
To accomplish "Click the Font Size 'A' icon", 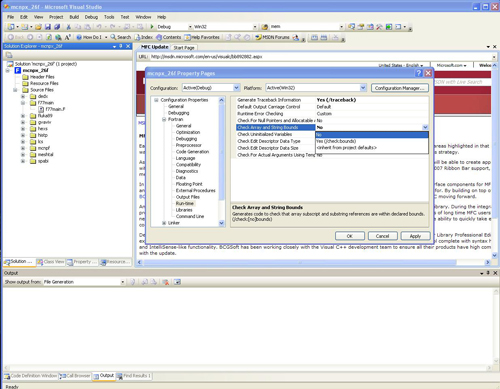I will (68, 37).
